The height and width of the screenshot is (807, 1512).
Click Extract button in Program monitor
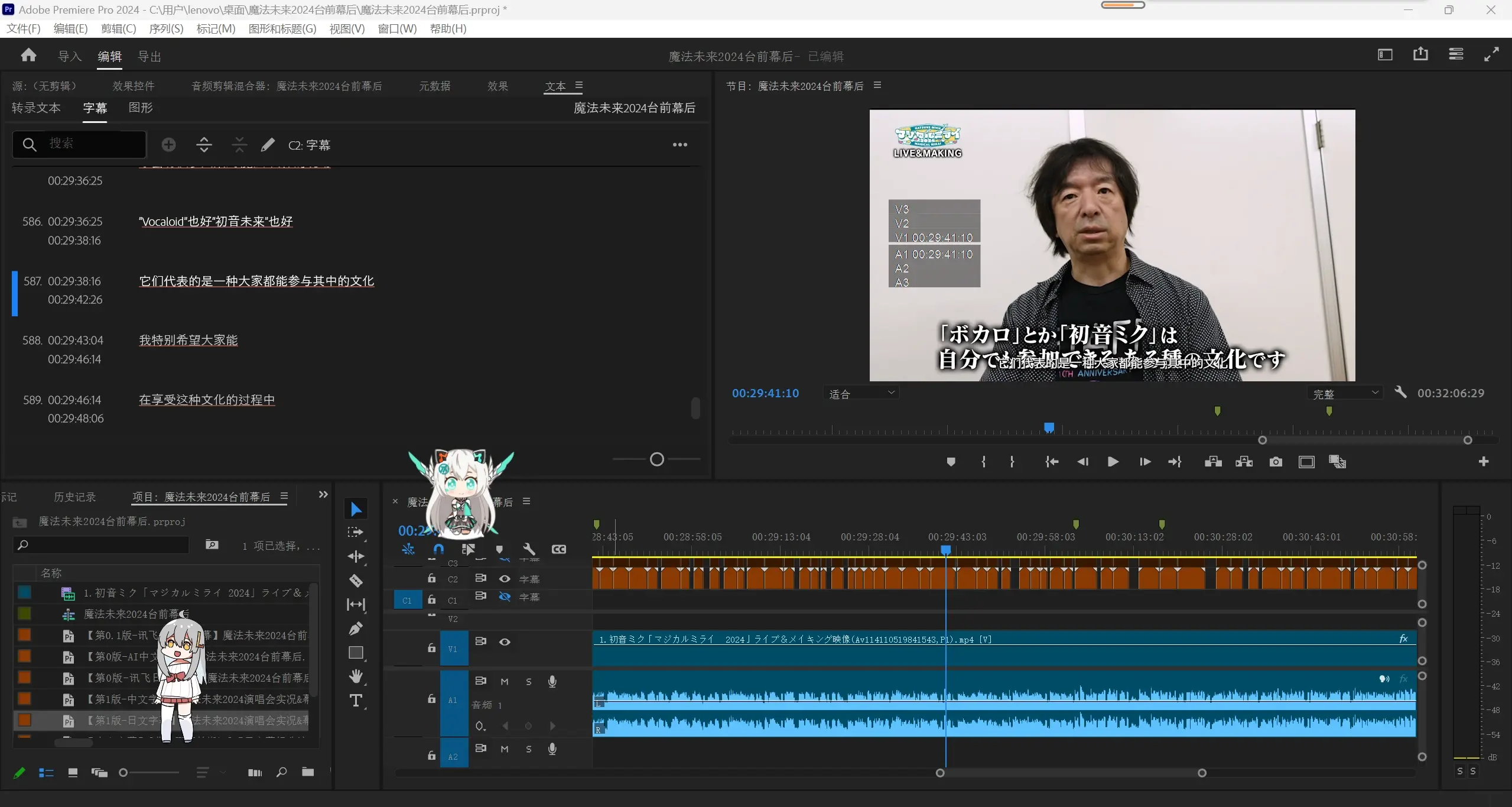pyautogui.click(x=1244, y=462)
